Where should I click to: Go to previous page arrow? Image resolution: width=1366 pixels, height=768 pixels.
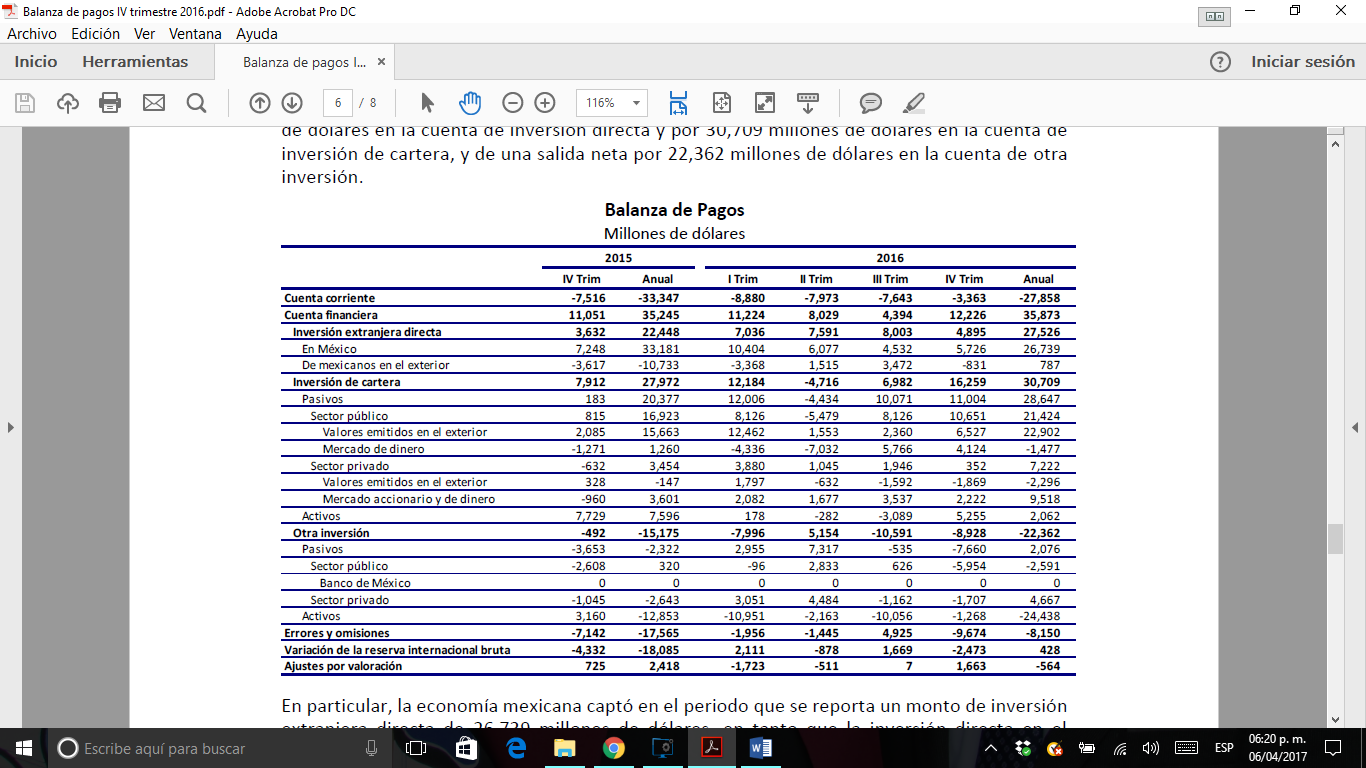click(260, 103)
